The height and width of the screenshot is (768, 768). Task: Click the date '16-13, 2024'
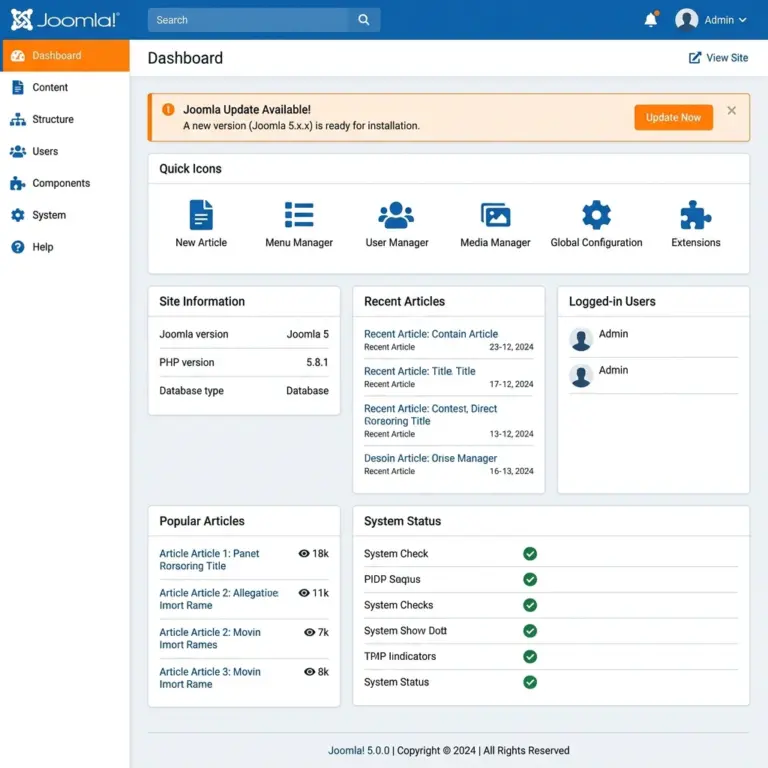[x=511, y=471]
